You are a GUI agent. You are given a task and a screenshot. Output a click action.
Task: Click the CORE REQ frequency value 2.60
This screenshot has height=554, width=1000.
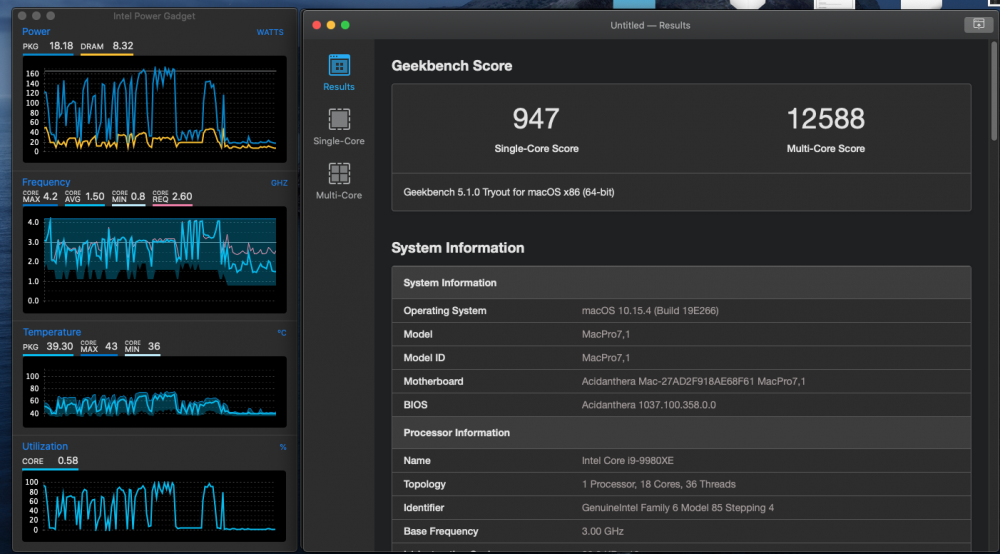pyautogui.click(x=182, y=196)
